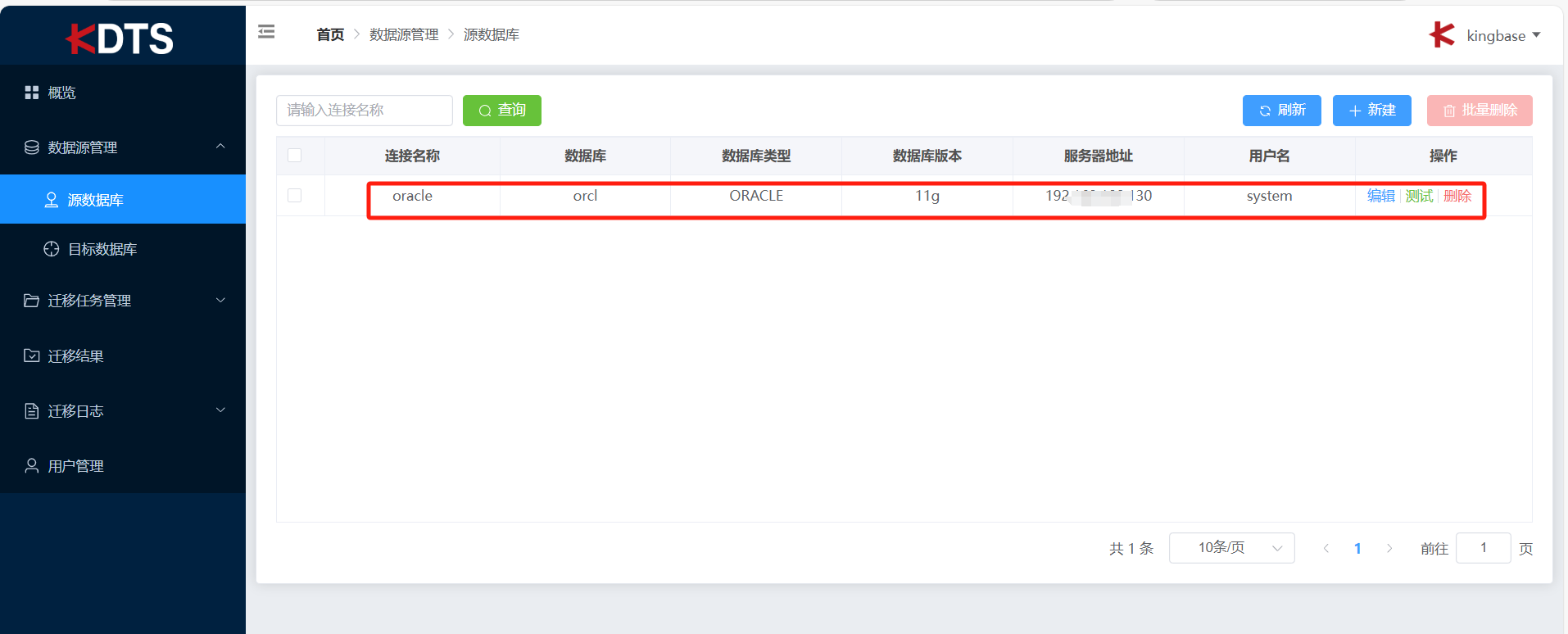Collapse the 数据源管理 menu chevron
This screenshot has width=1568, height=634.
click(x=220, y=147)
